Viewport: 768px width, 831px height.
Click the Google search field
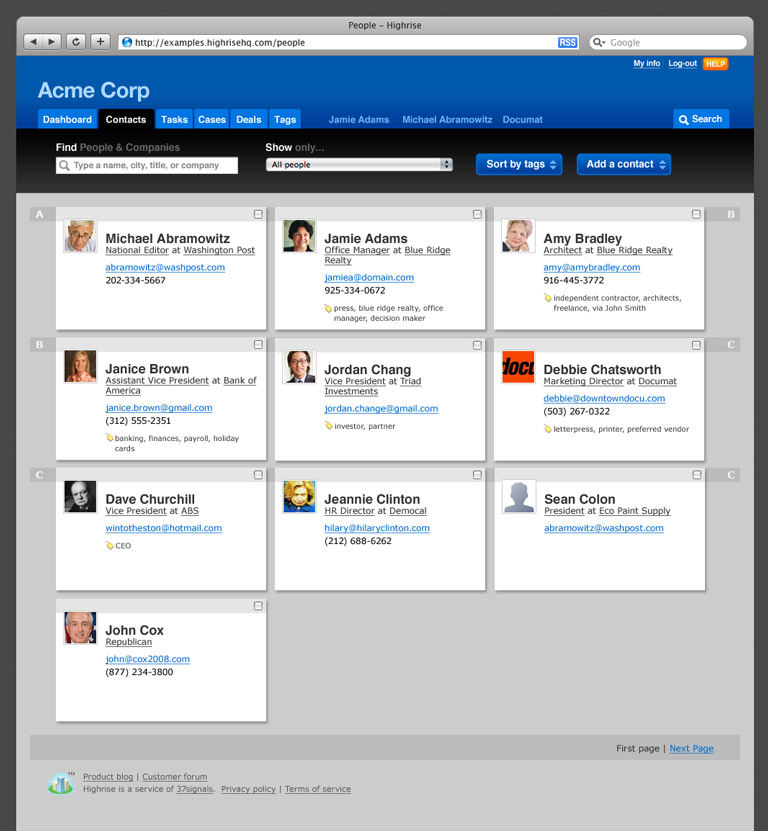click(668, 42)
